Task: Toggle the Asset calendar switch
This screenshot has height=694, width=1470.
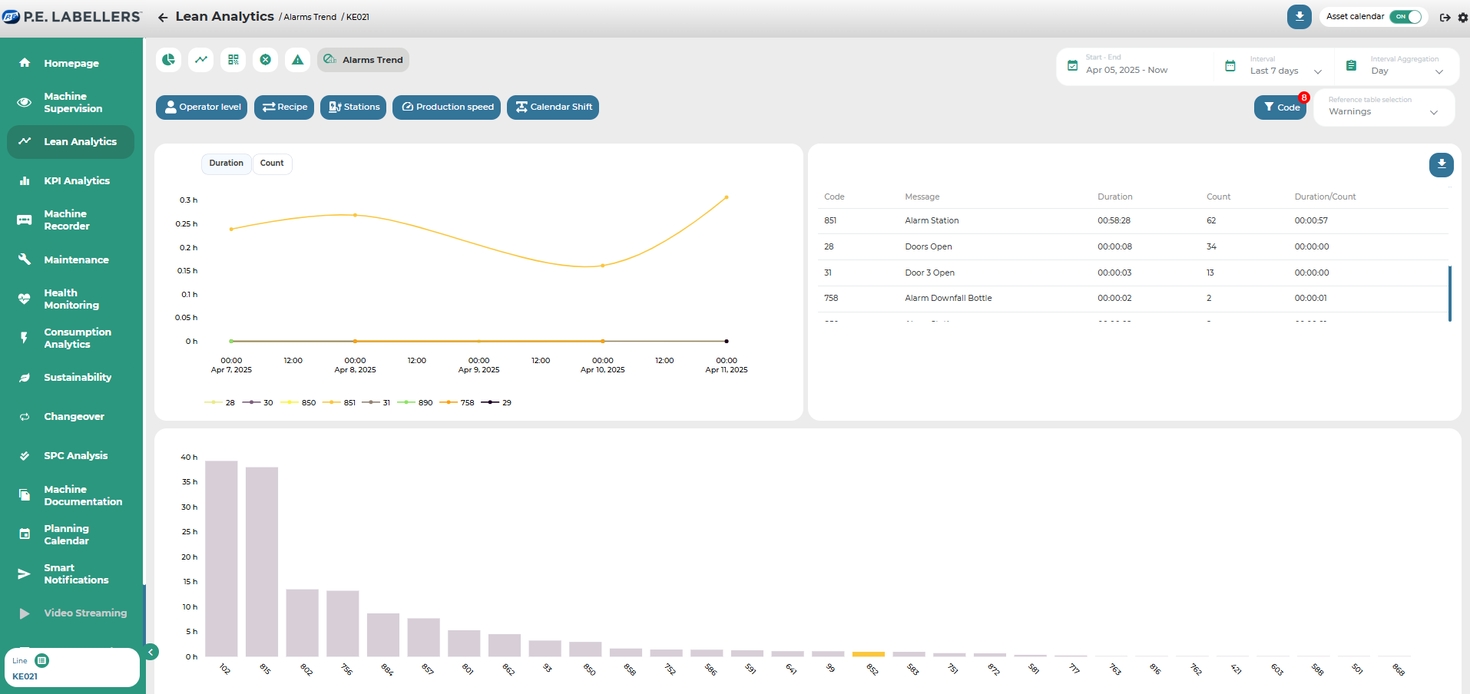Action: pyautogui.click(x=1405, y=17)
